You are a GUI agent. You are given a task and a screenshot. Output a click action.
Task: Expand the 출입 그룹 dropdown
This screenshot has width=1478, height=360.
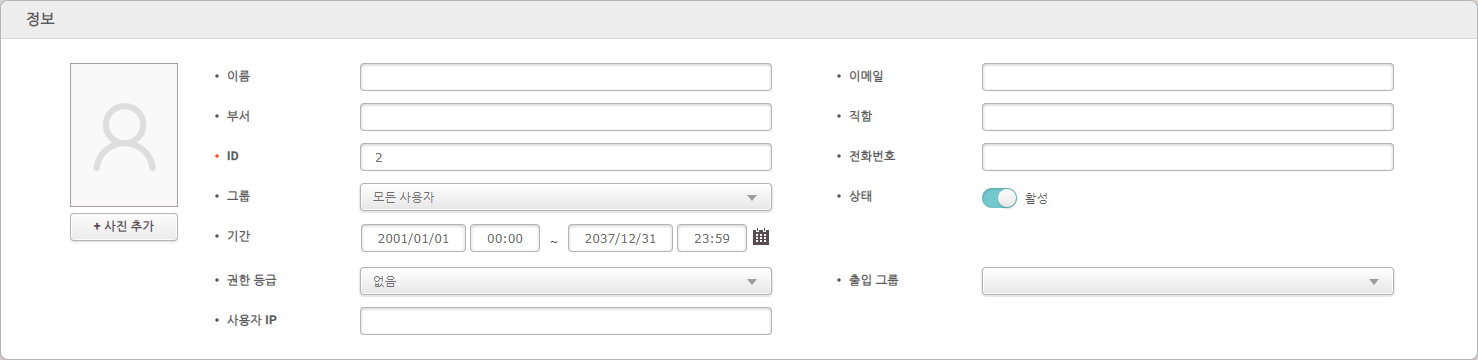1188,281
